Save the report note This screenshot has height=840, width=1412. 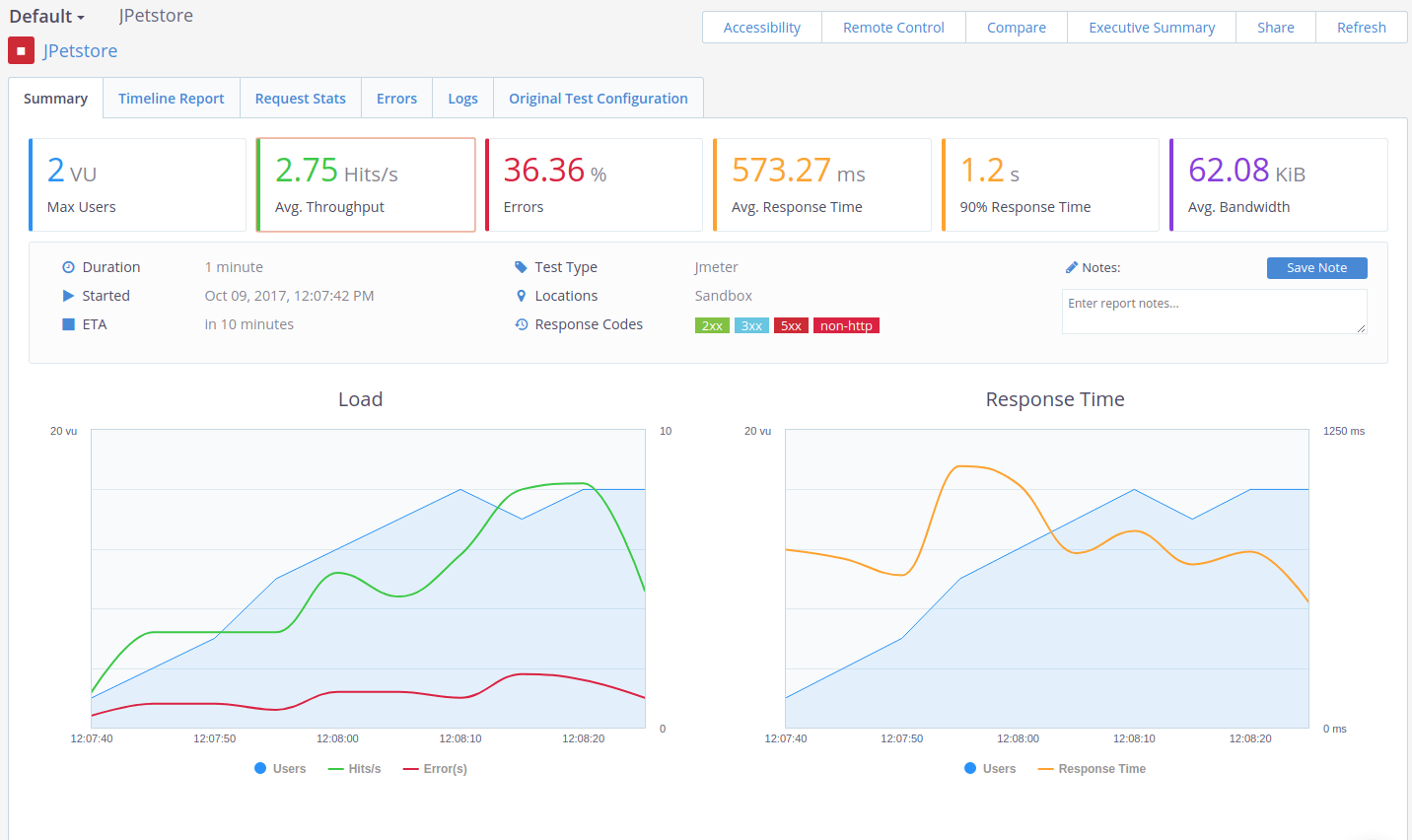click(1316, 268)
